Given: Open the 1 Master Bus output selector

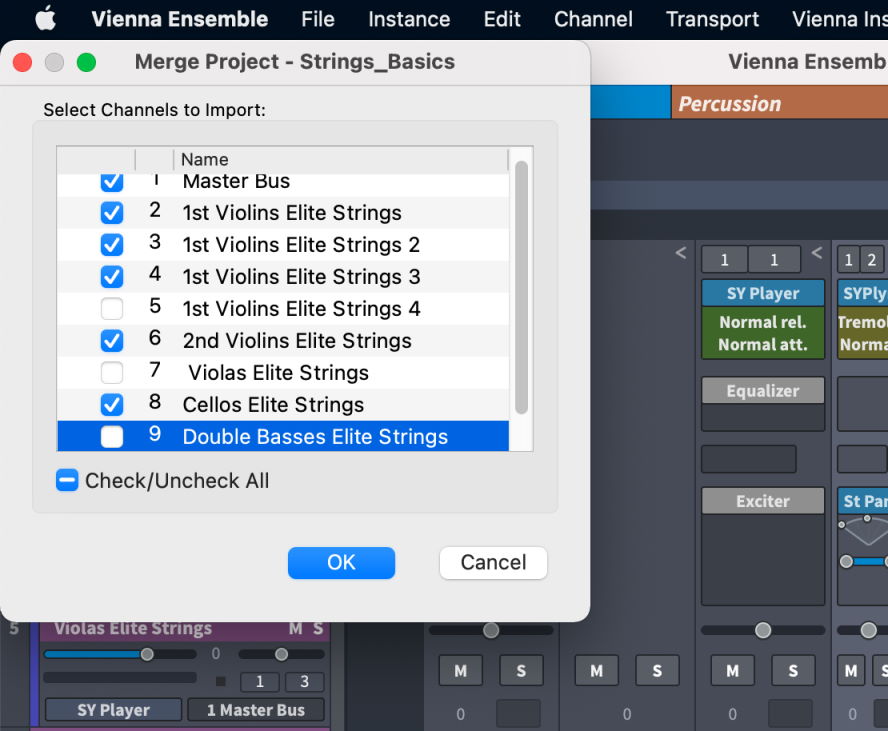Looking at the screenshot, I should coord(256,709).
